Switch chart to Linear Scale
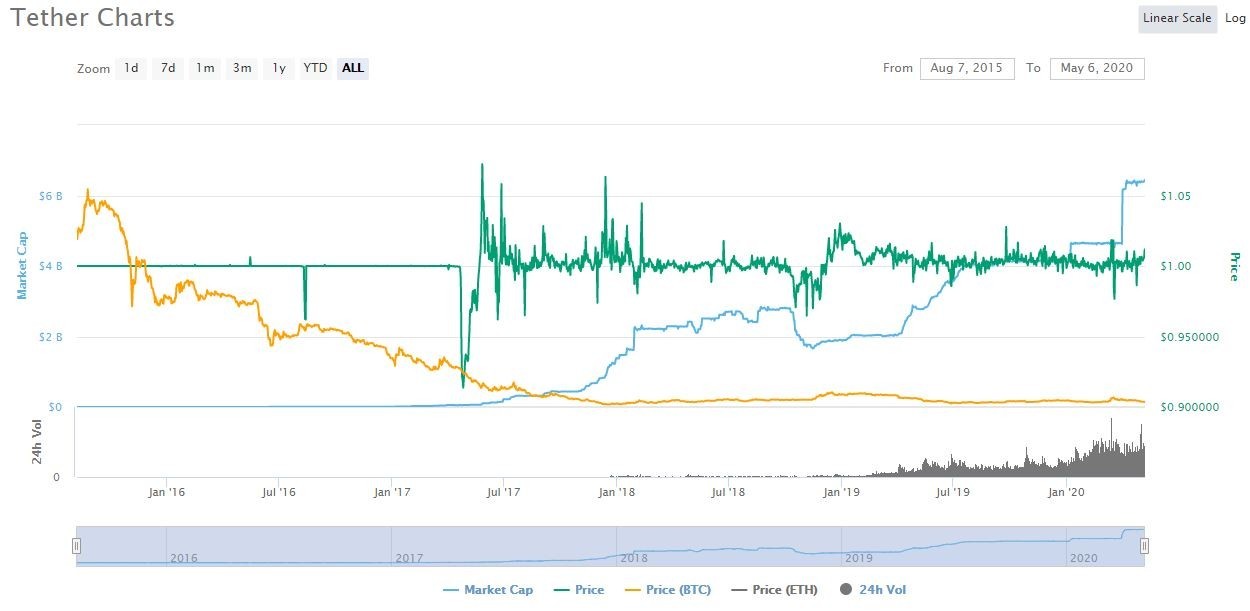 [x=1177, y=18]
